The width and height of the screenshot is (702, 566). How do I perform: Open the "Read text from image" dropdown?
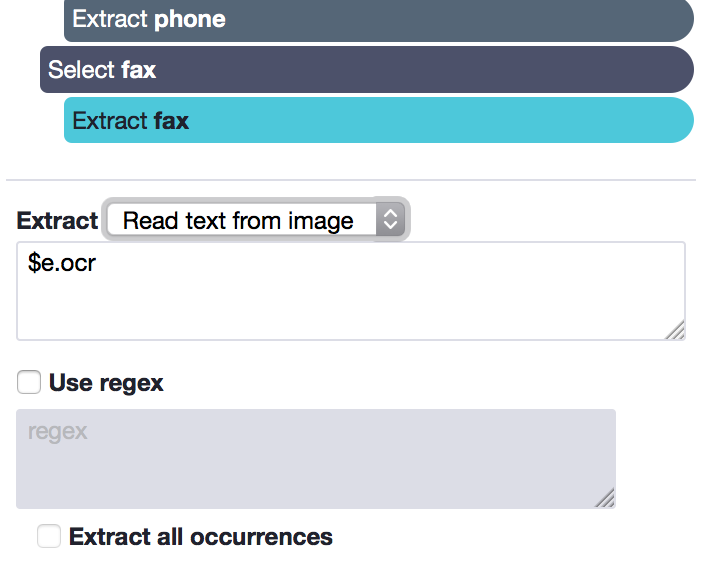point(256,219)
